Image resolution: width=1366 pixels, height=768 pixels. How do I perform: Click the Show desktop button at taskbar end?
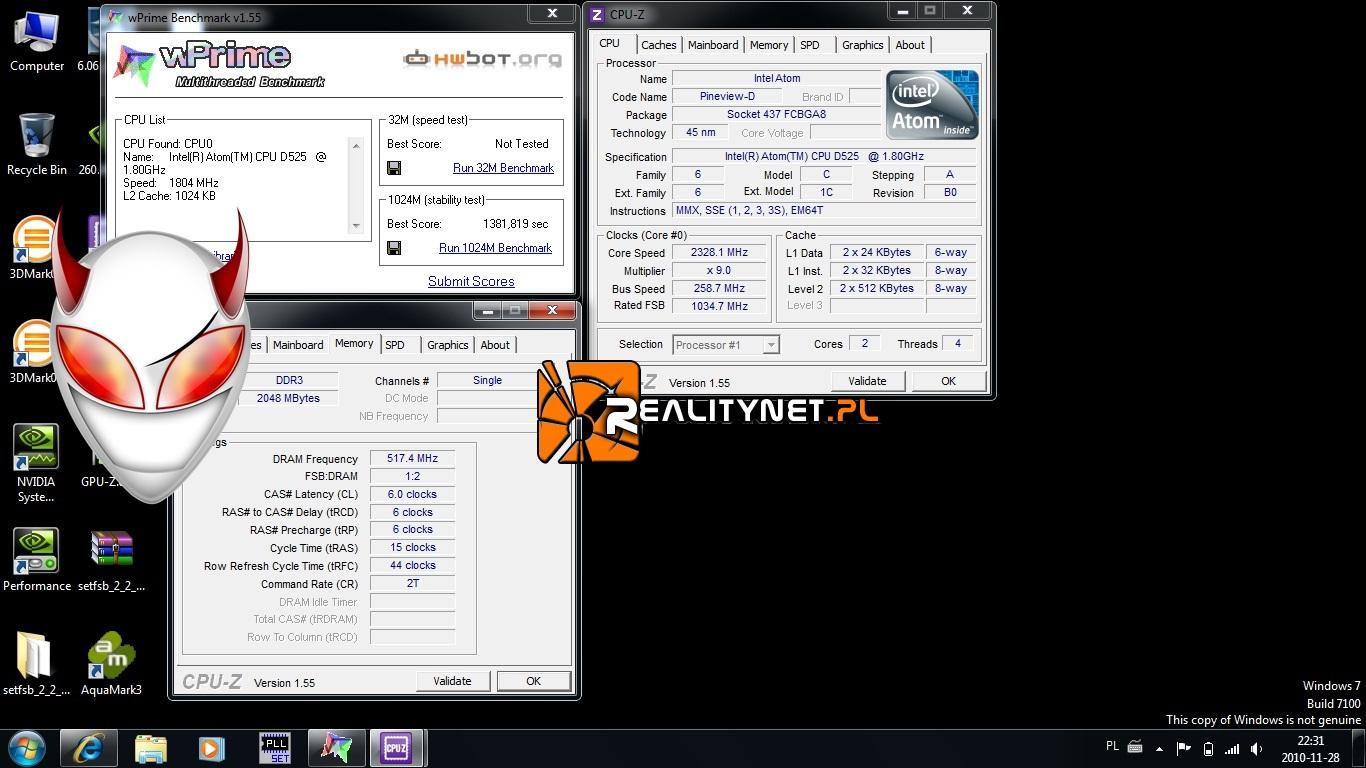tap(1359, 748)
